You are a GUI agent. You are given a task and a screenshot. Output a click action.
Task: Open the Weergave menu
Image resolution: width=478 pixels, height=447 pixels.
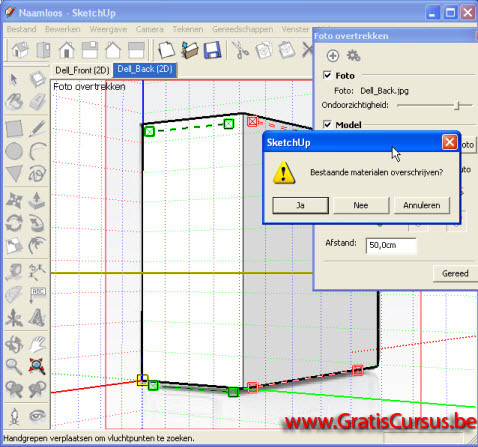[108, 29]
